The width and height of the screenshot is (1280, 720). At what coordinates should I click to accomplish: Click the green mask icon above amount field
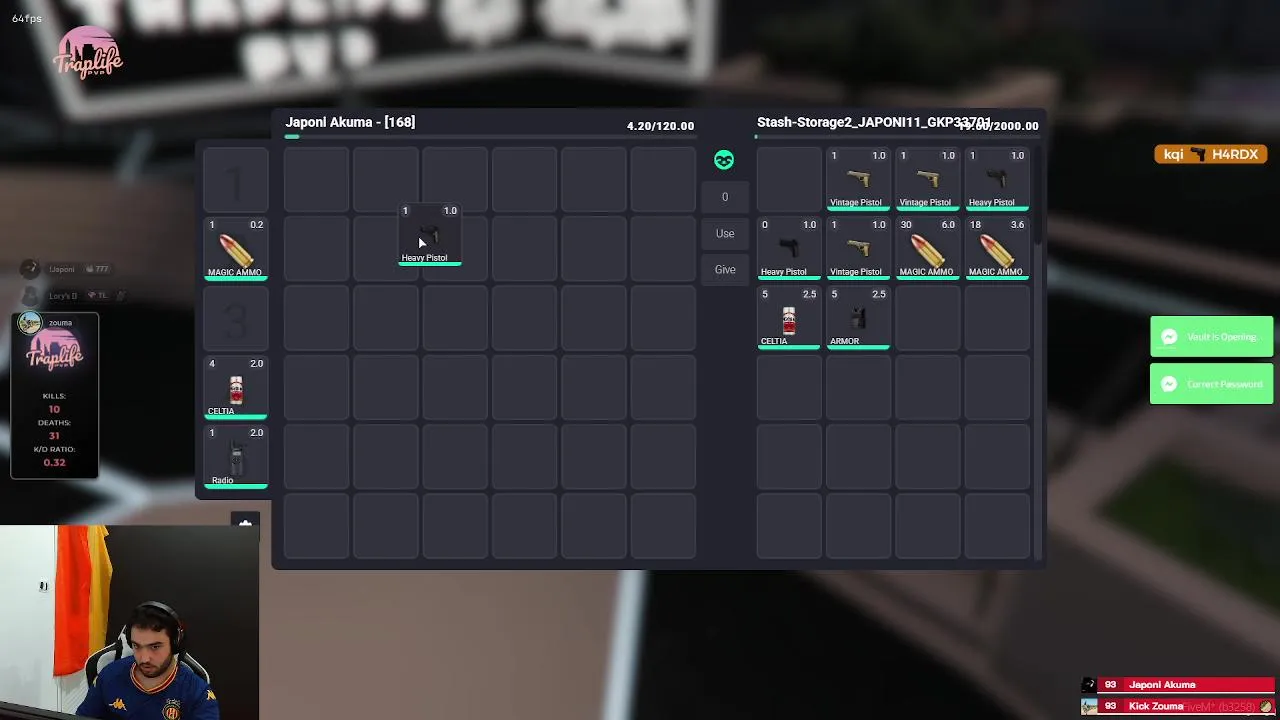[724, 160]
